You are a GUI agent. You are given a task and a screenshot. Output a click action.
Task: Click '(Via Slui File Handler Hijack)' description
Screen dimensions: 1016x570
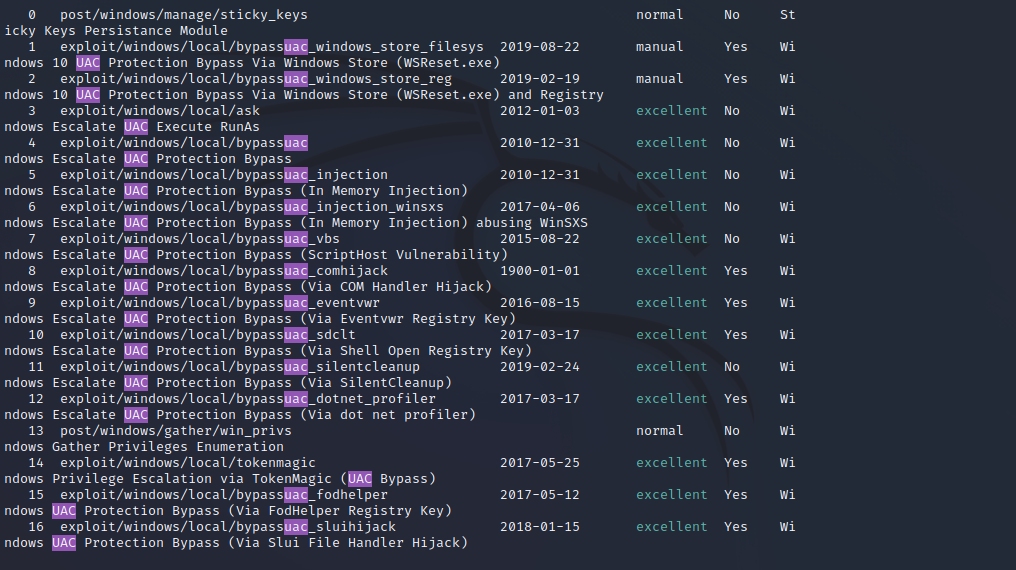click(347, 543)
